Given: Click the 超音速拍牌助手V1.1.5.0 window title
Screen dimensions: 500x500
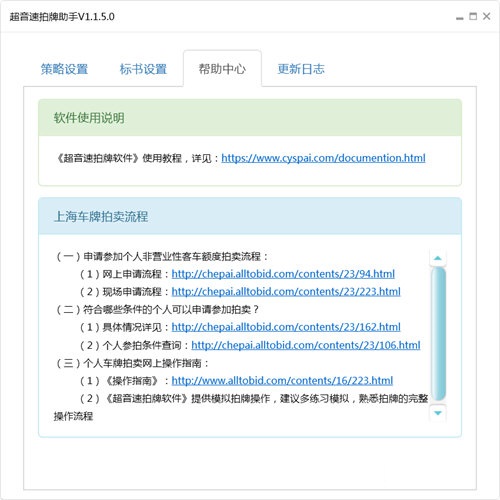Looking at the screenshot, I should pos(62,17).
